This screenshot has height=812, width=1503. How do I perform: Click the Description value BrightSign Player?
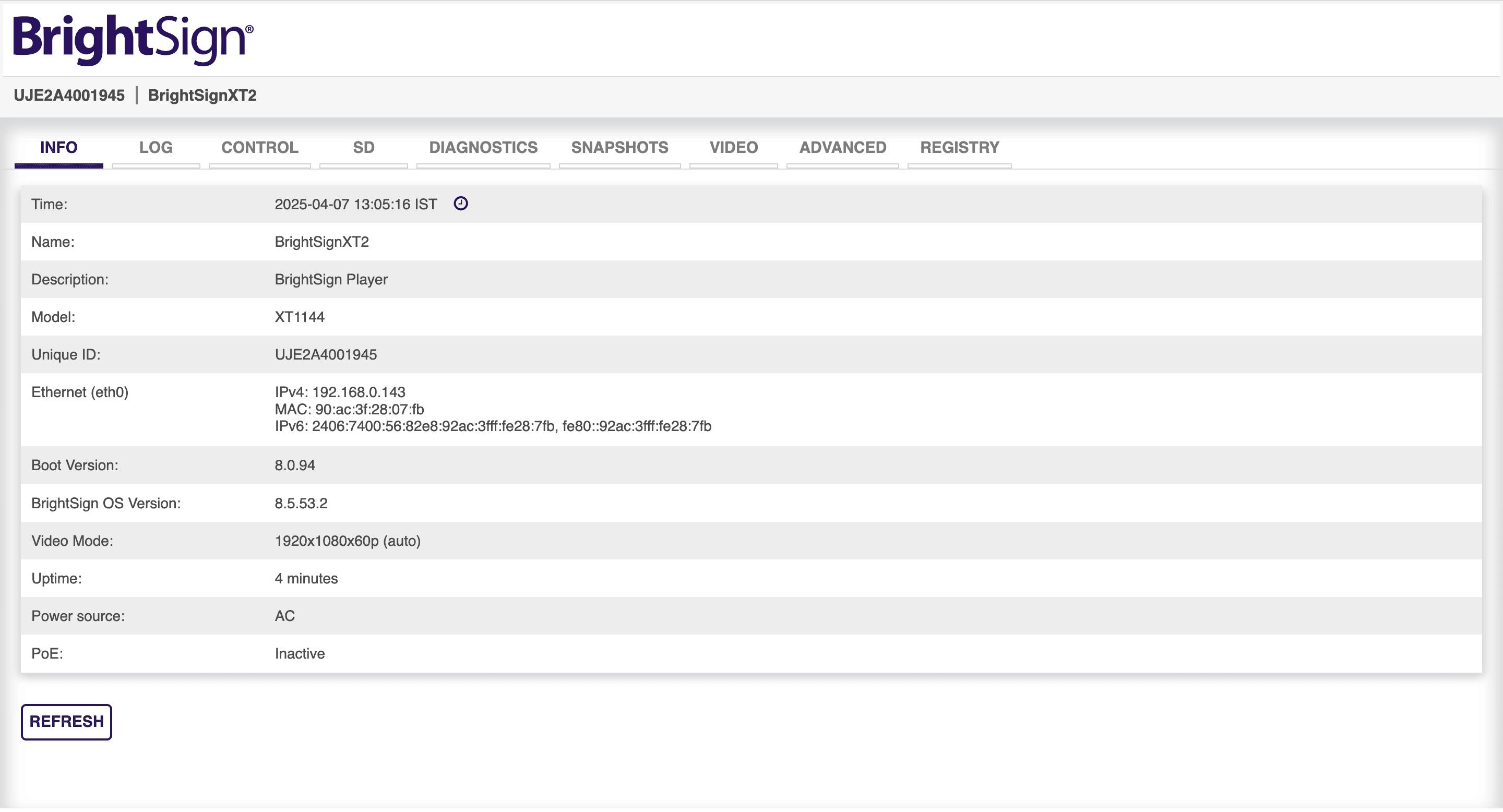[x=331, y=279]
